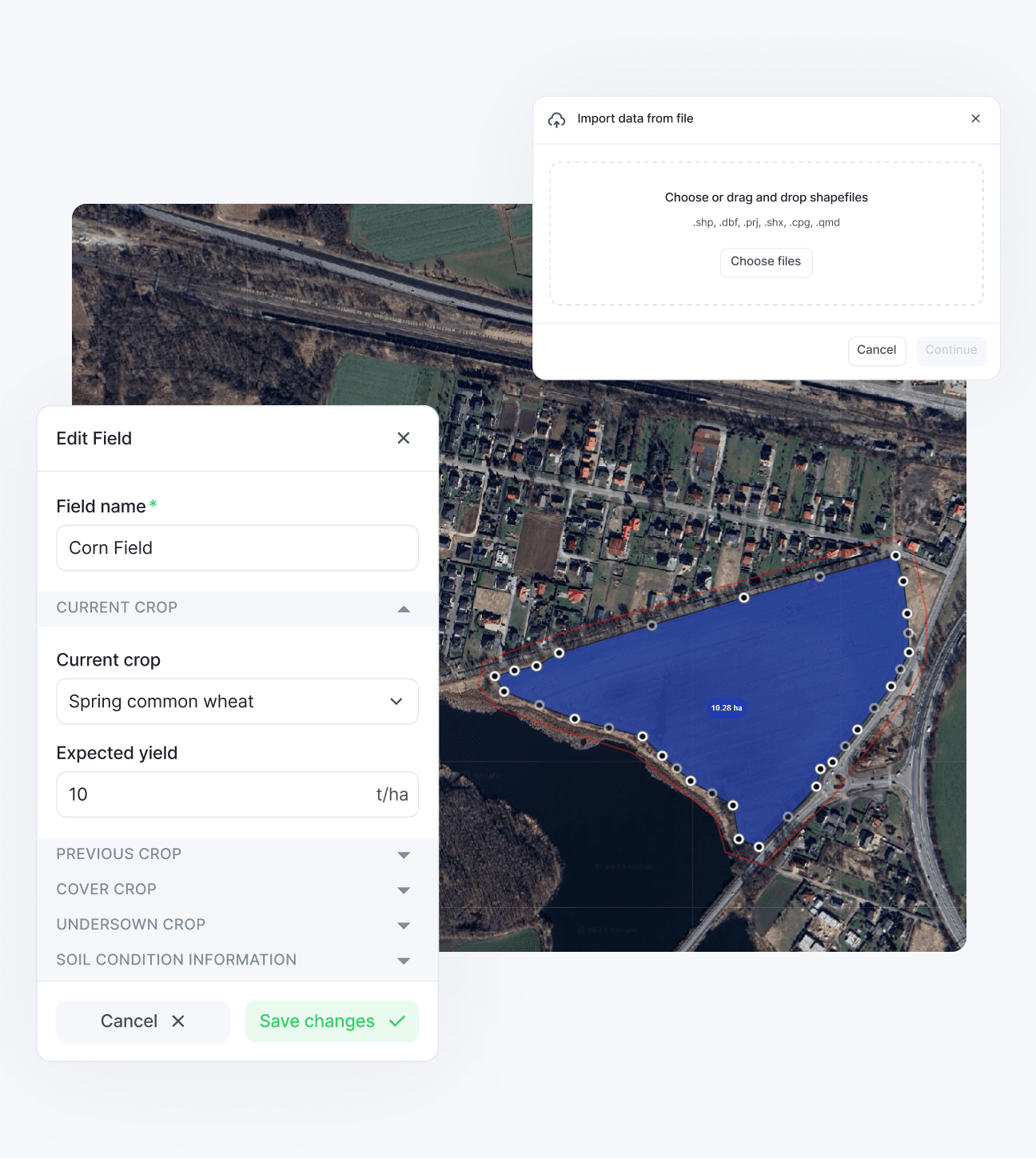This screenshot has height=1158, width=1036.
Task: Close the Import data from file dialog
Action: [975, 118]
